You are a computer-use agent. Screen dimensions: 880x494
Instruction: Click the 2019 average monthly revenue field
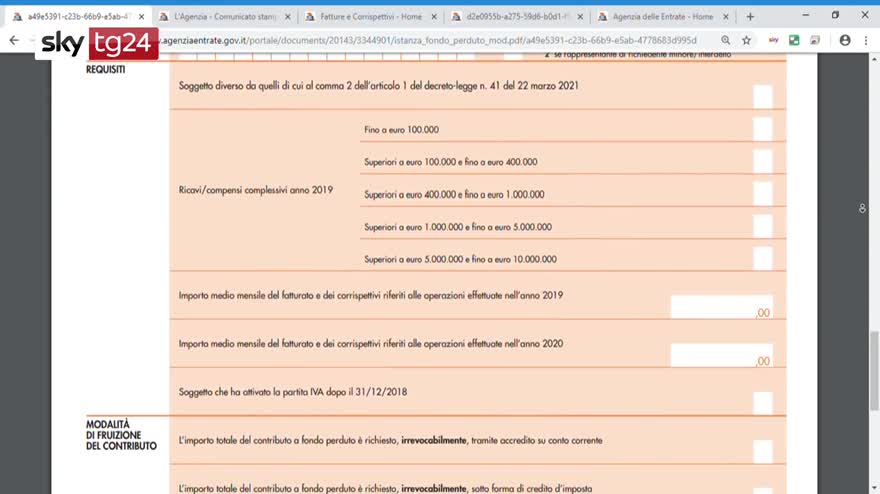click(720, 307)
